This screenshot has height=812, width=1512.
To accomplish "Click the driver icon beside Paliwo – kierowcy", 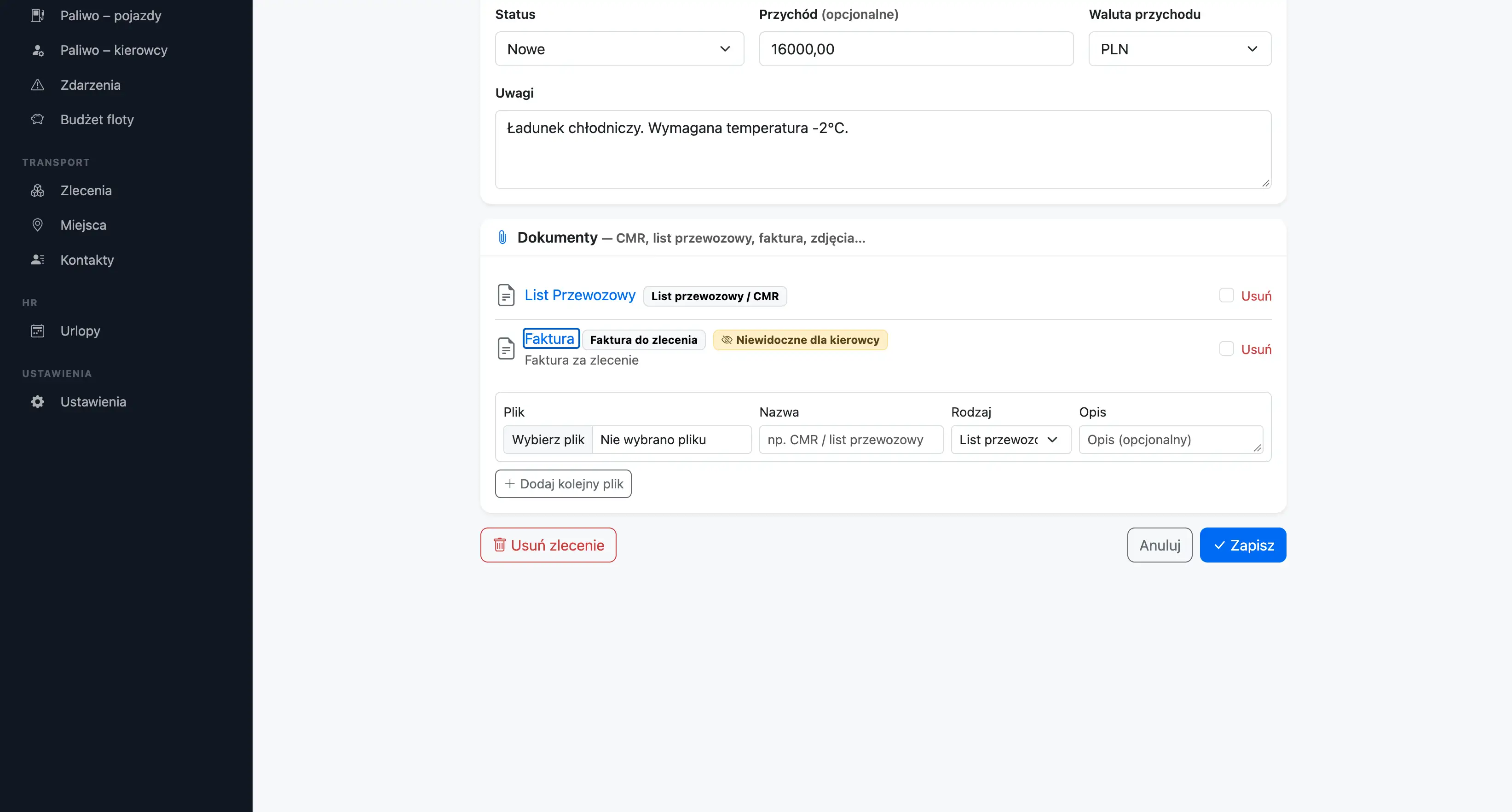I will click(x=38, y=51).
